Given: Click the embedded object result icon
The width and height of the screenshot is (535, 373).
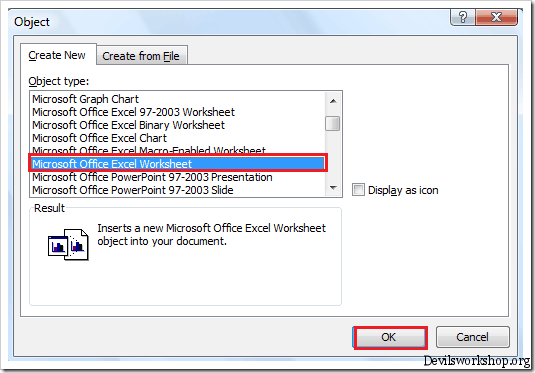Looking at the screenshot, I should [68, 245].
